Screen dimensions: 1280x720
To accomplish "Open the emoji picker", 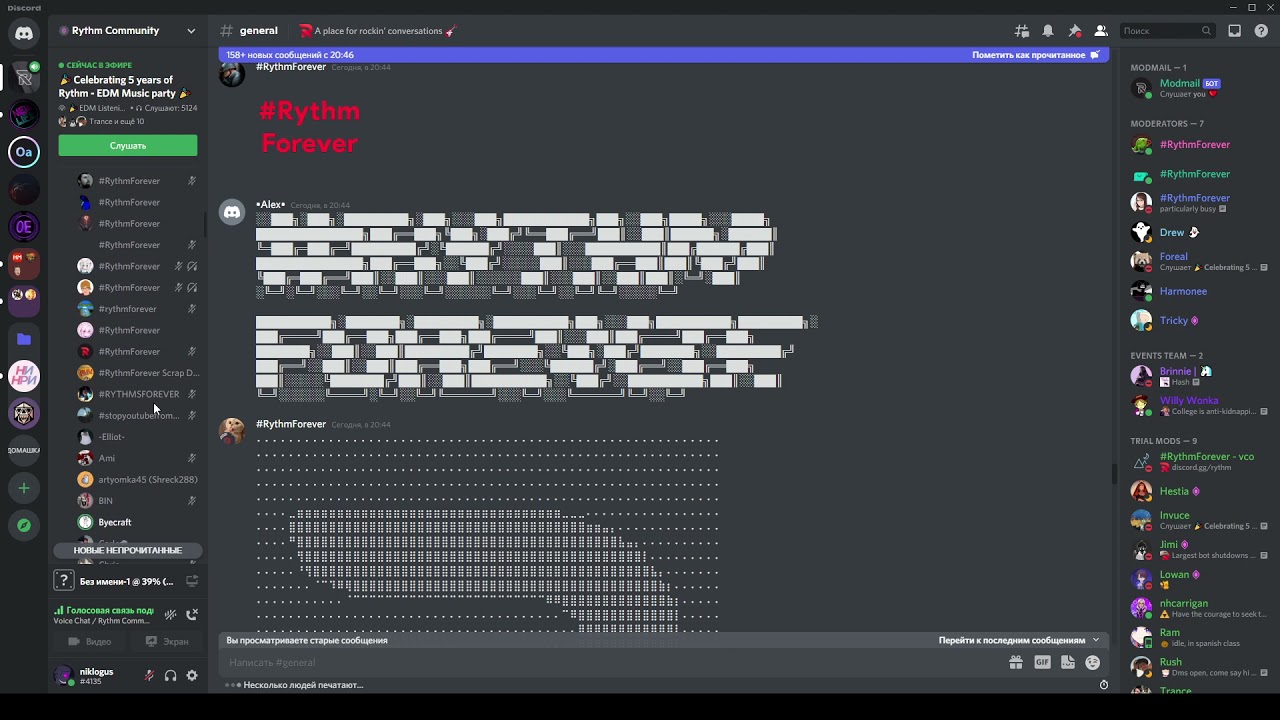I will tap(1093, 662).
